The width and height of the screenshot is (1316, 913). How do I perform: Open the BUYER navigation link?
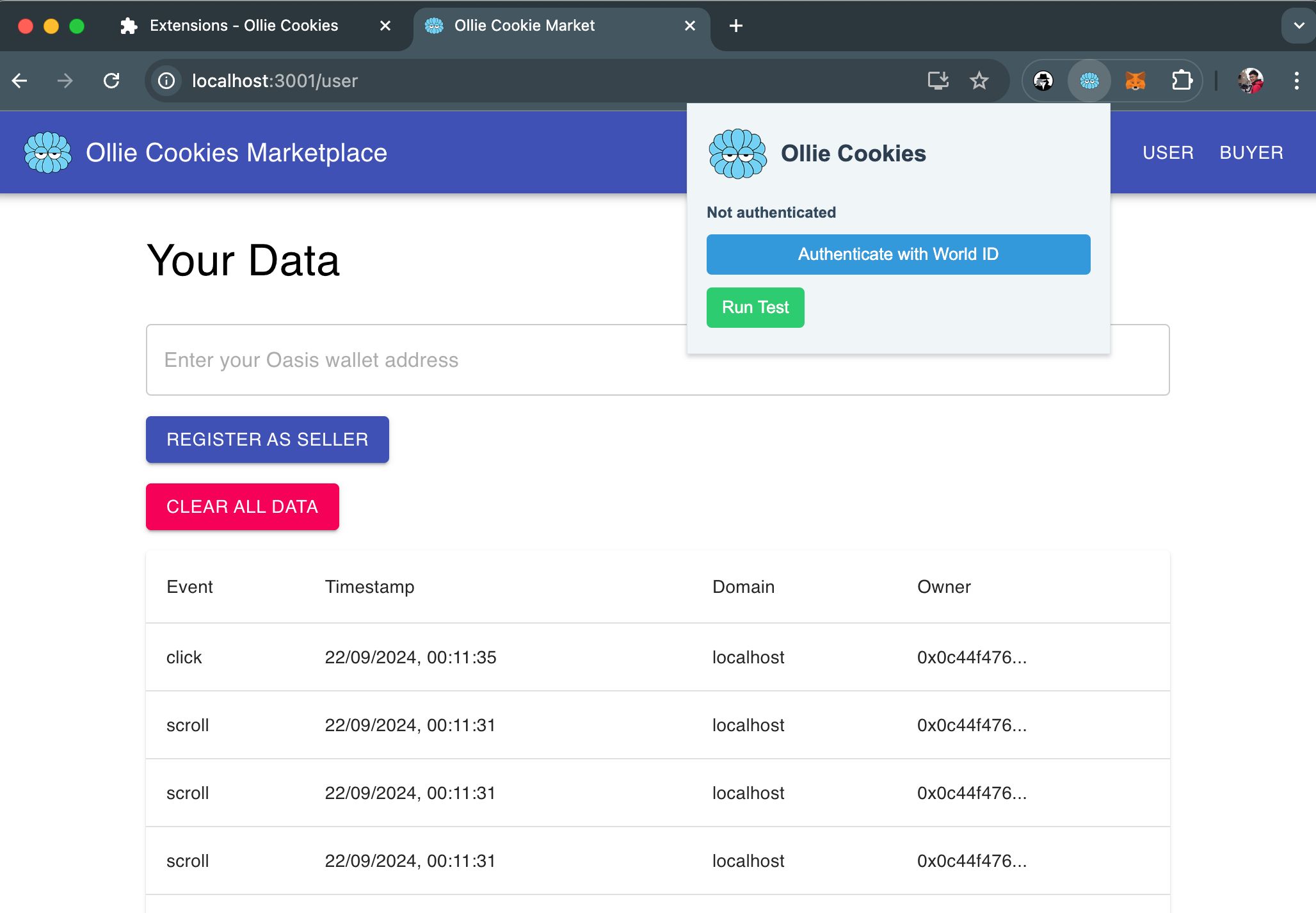1251,152
